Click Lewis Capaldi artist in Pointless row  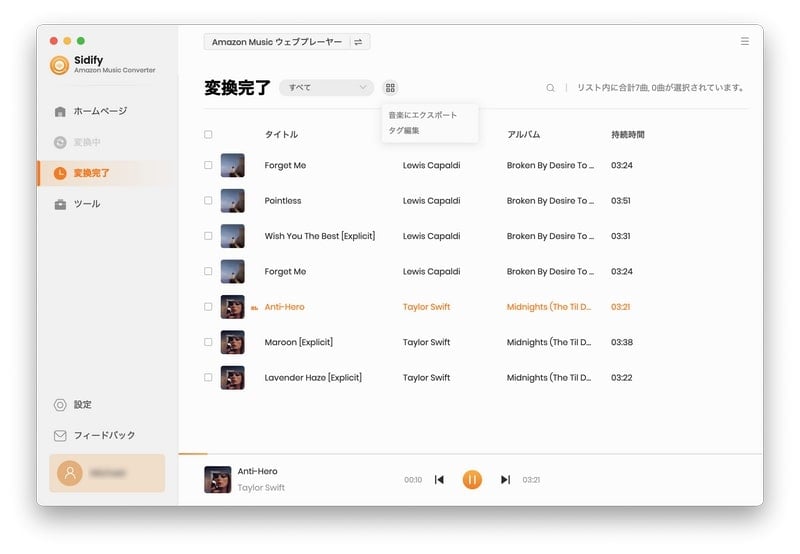[x=431, y=200]
